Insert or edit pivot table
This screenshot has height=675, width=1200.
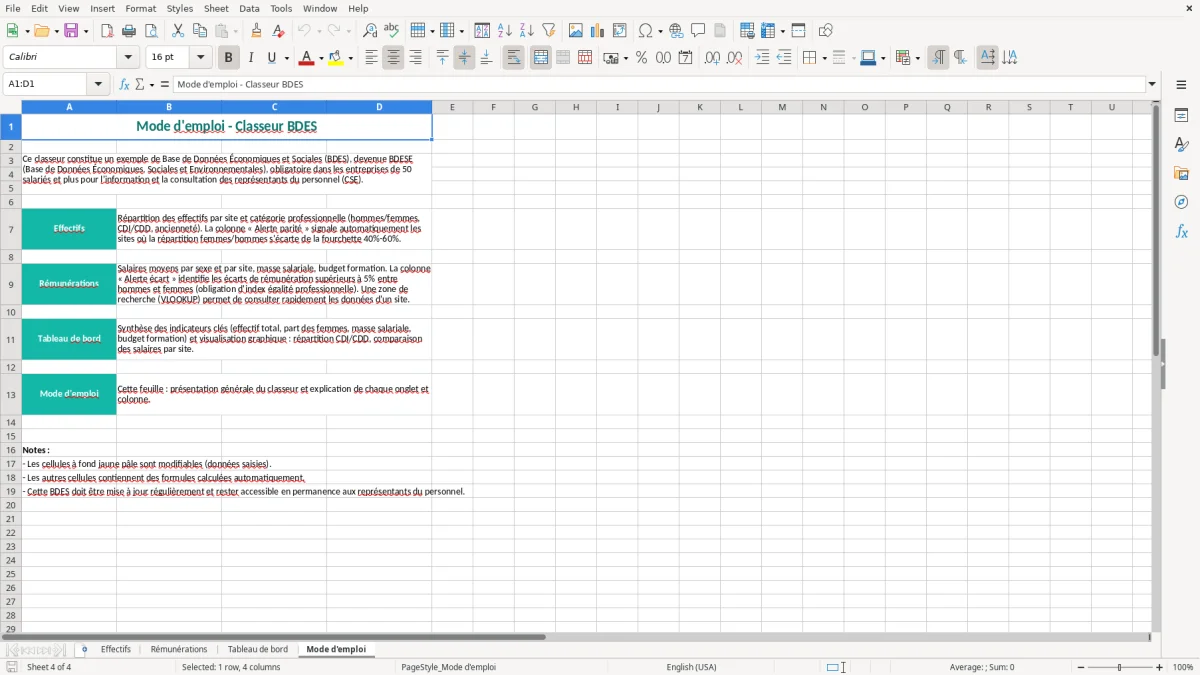[x=620, y=31]
